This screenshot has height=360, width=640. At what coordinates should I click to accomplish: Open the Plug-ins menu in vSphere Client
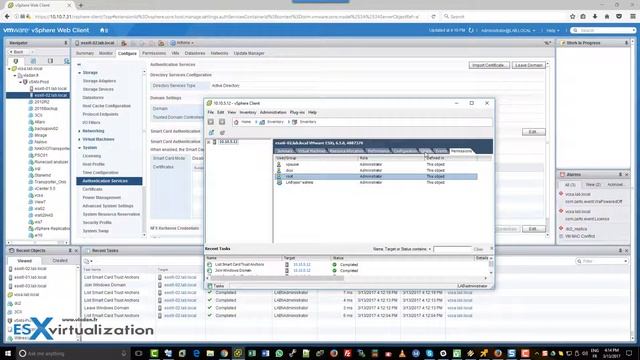tap(297, 112)
